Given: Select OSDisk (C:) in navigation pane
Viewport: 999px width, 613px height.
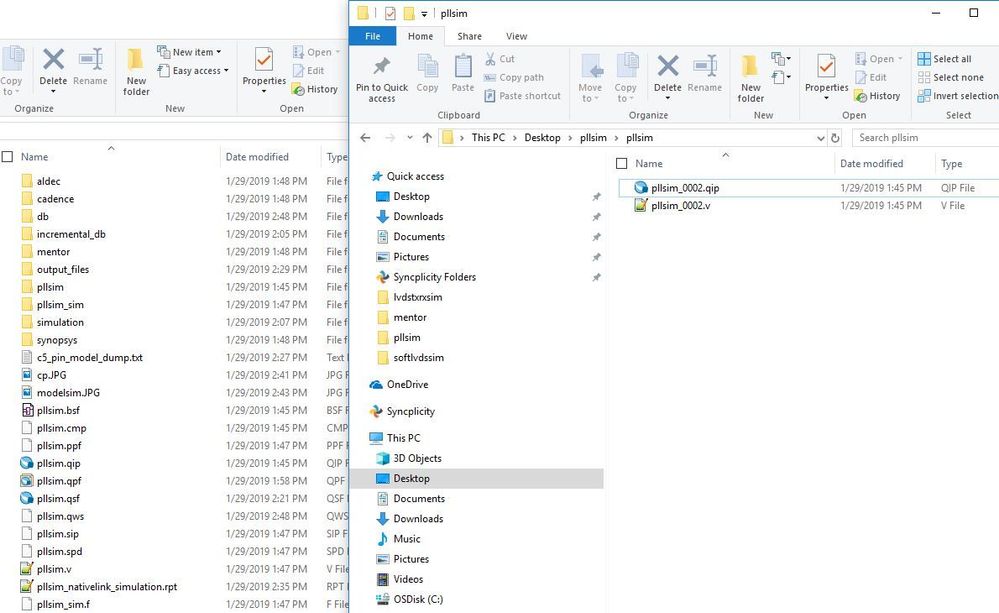Looking at the screenshot, I should [x=418, y=599].
